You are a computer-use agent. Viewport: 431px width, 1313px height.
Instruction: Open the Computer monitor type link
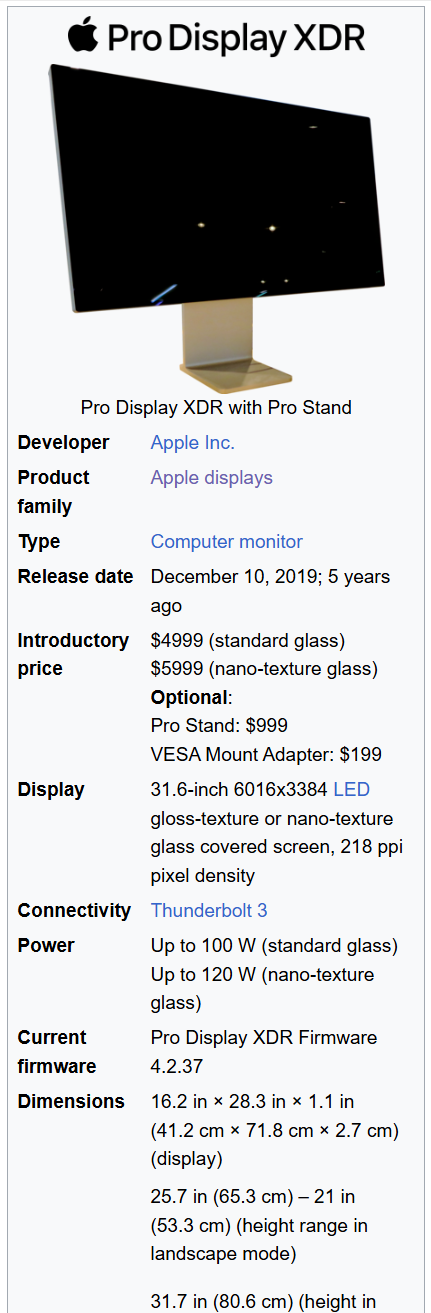[x=227, y=541]
